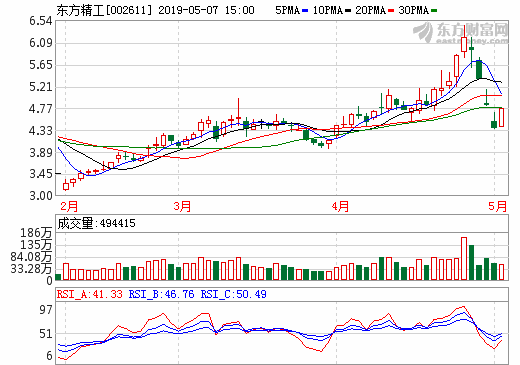Click the green 30PMA legend color swatch

pos(434,11)
